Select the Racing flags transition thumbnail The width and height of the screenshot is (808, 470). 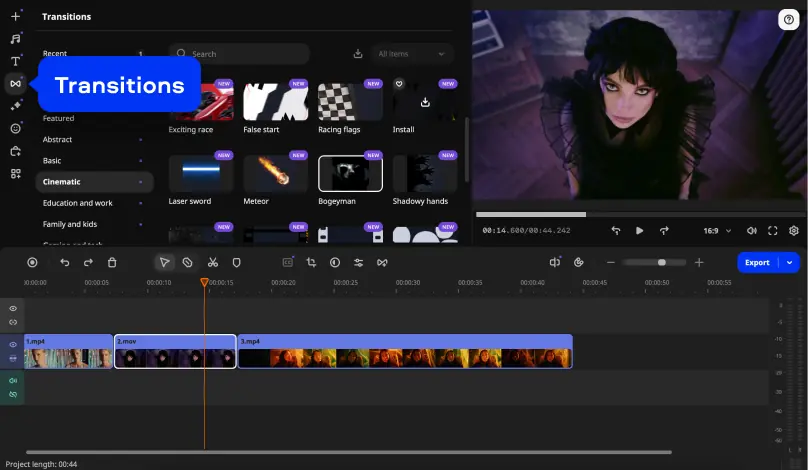[x=350, y=102]
